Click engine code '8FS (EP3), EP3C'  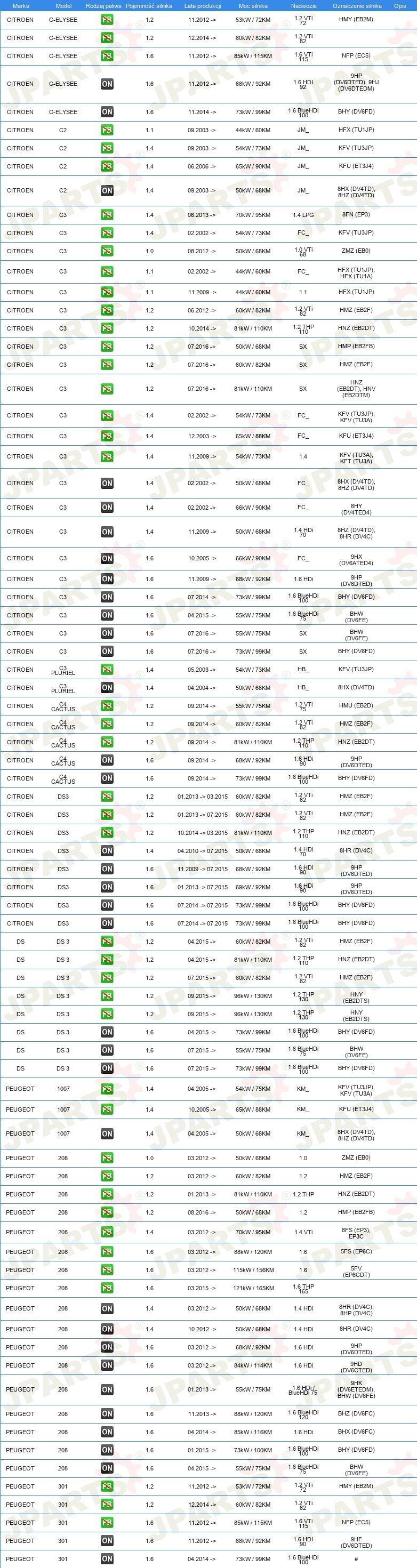click(x=356, y=1233)
